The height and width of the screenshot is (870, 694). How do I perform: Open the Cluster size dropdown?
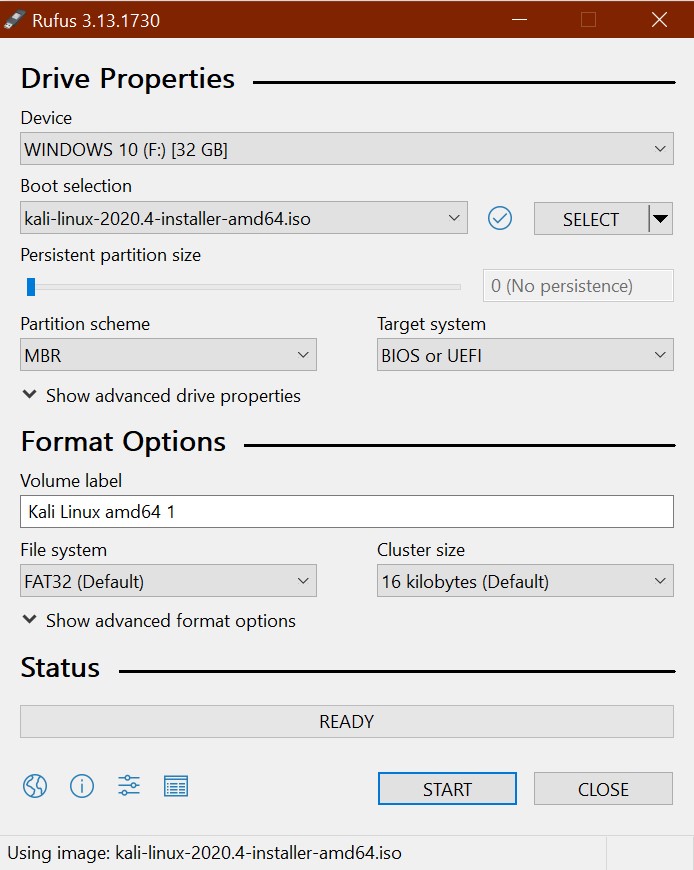click(x=525, y=581)
